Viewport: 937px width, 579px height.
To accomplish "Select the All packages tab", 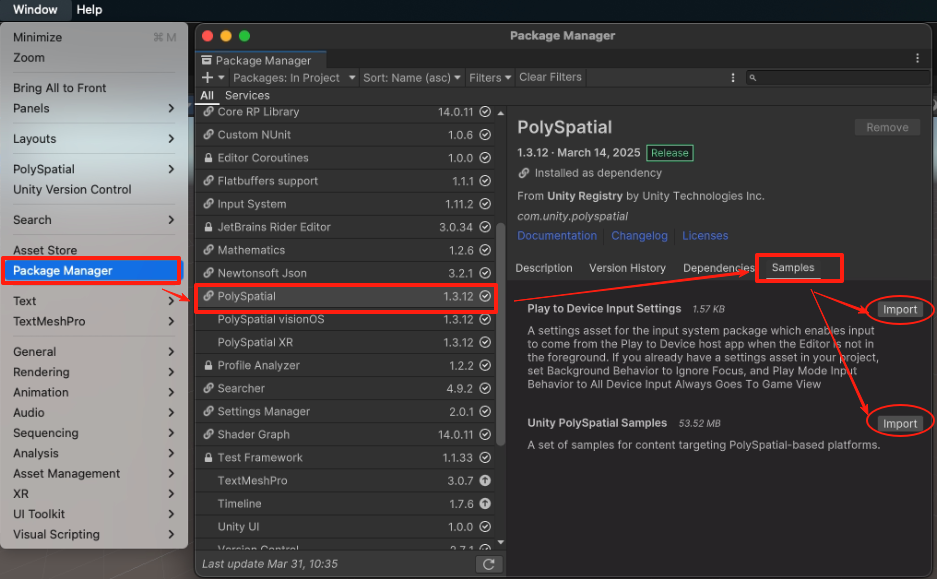I will 207,96.
